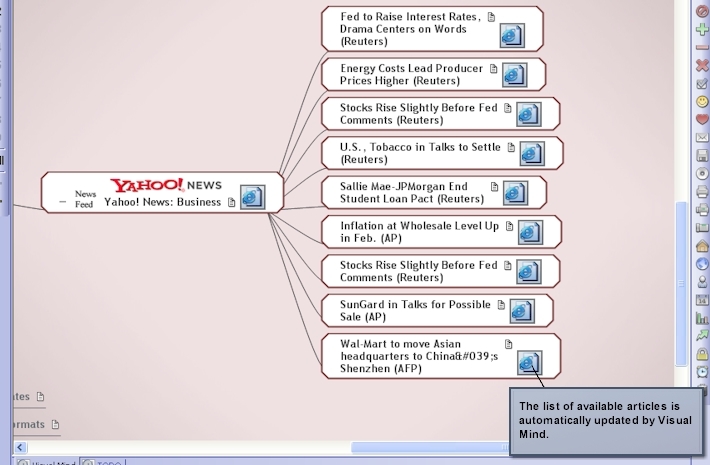Click the person silhouette icon
710x465 pixels.
pyautogui.click(x=702, y=282)
